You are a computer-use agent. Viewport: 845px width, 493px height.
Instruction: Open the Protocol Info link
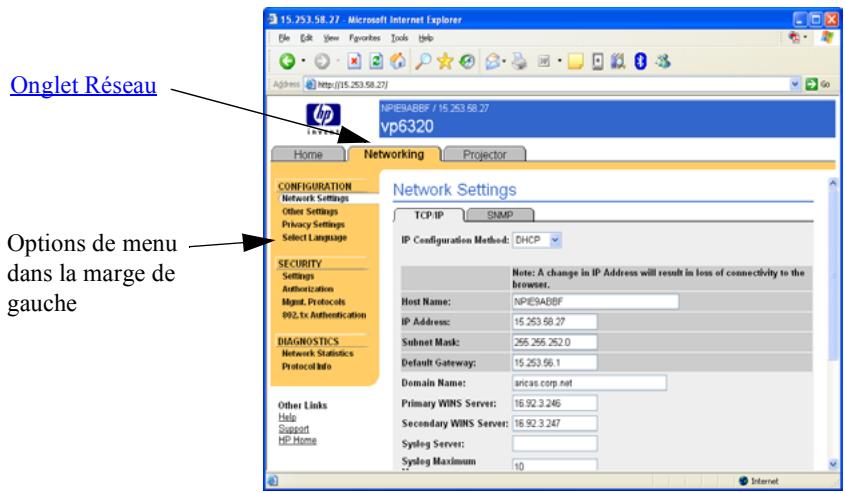tap(306, 366)
